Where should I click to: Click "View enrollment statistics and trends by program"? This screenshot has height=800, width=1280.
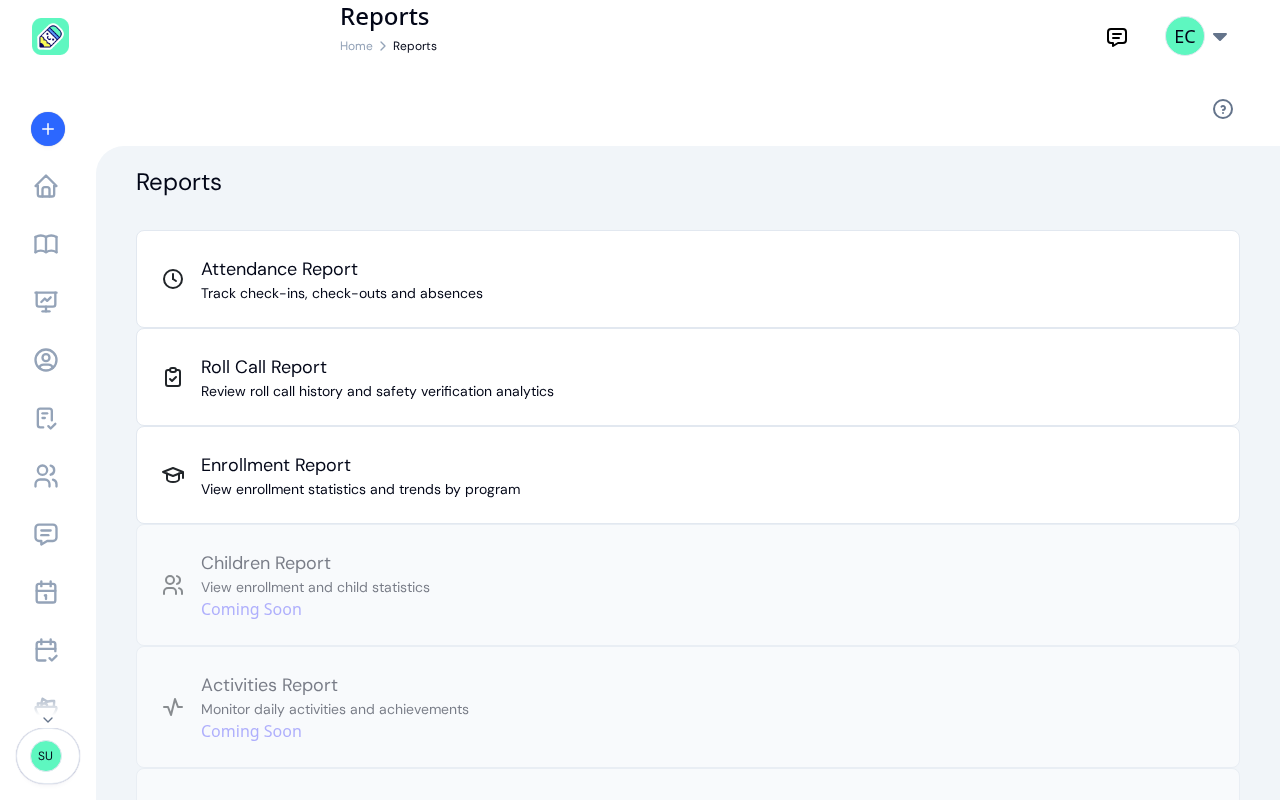(x=360, y=489)
